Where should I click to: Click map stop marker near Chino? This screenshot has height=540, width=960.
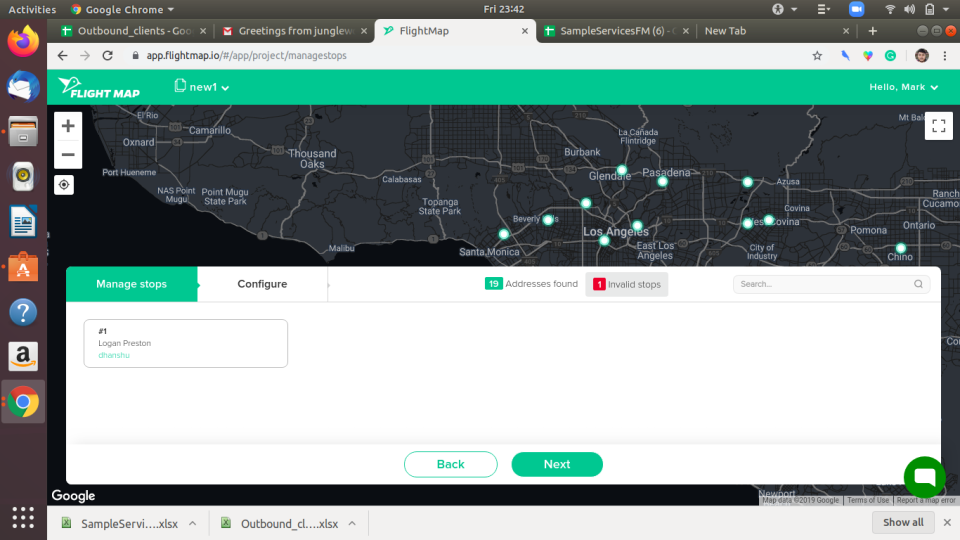click(x=901, y=248)
